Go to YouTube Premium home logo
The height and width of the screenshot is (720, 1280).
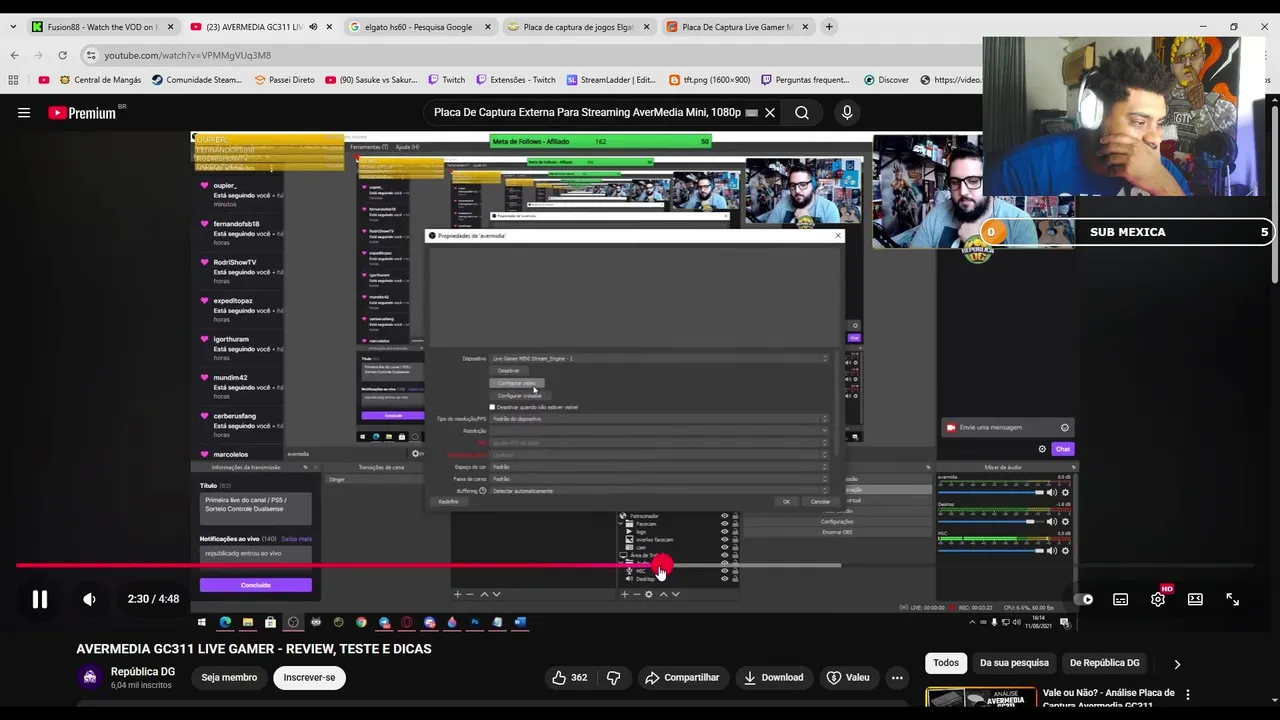pyautogui.click(x=82, y=113)
